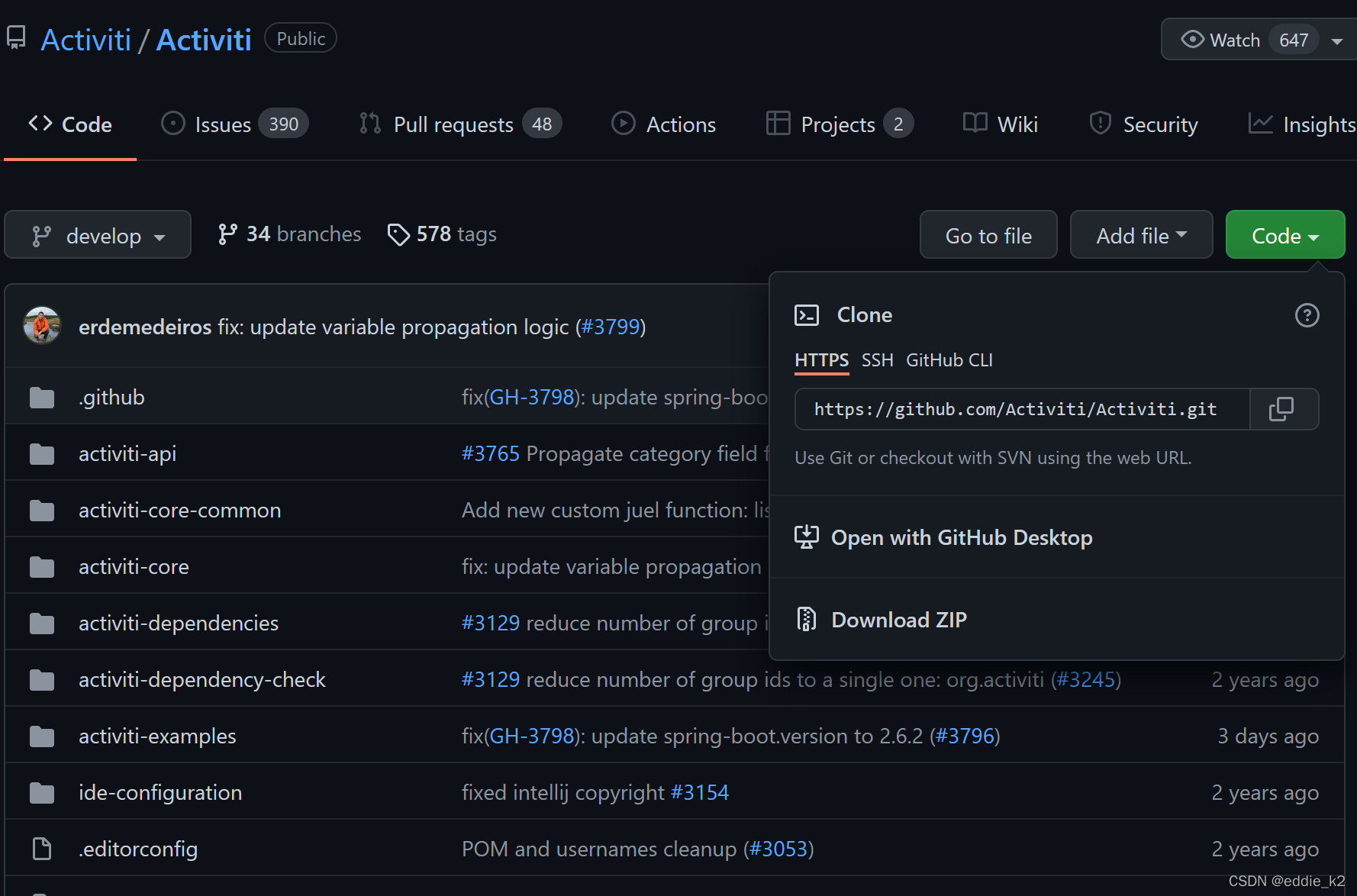Click GH-3798 link in .github row

point(531,398)
